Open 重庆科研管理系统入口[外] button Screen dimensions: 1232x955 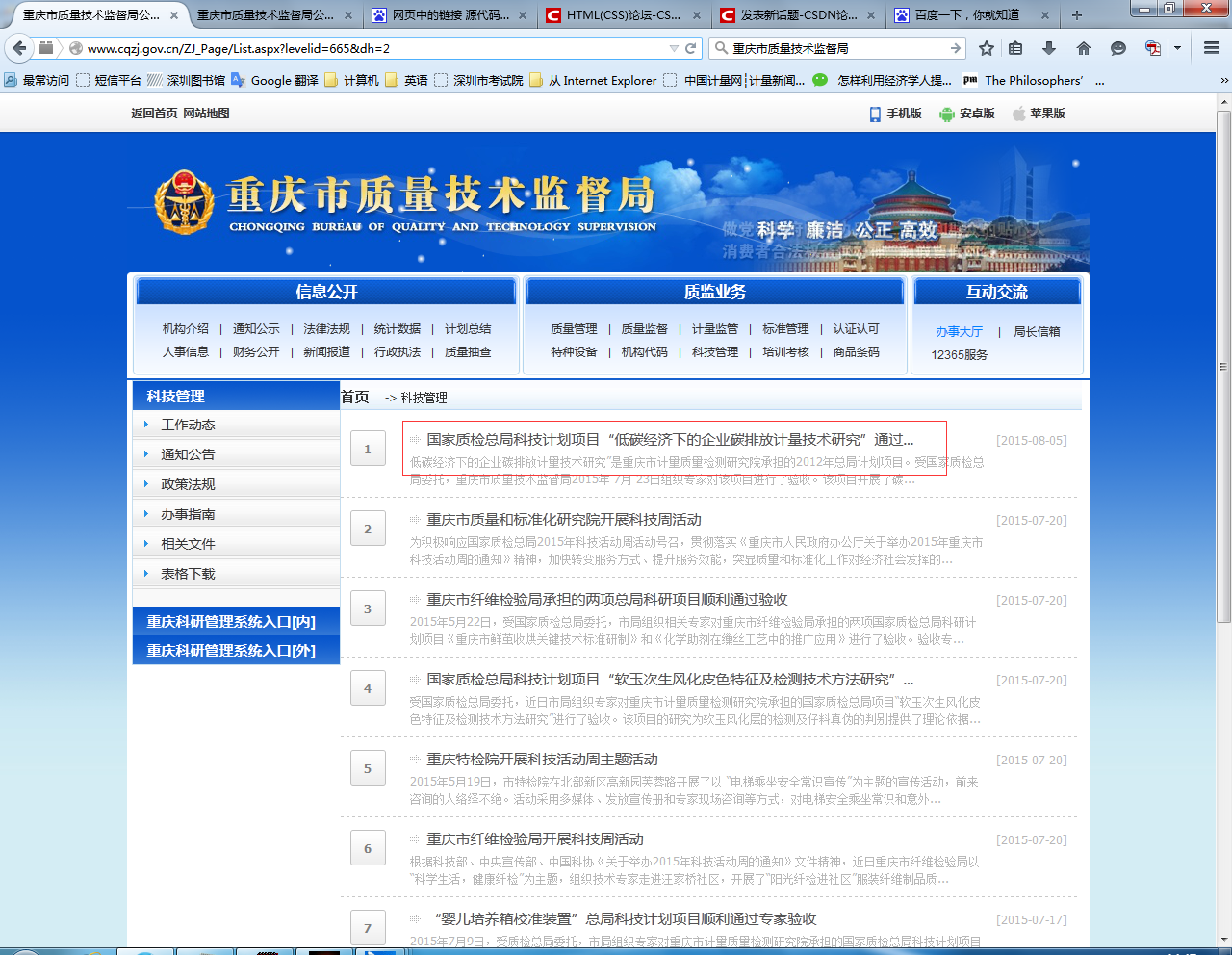tap(236, 651)
